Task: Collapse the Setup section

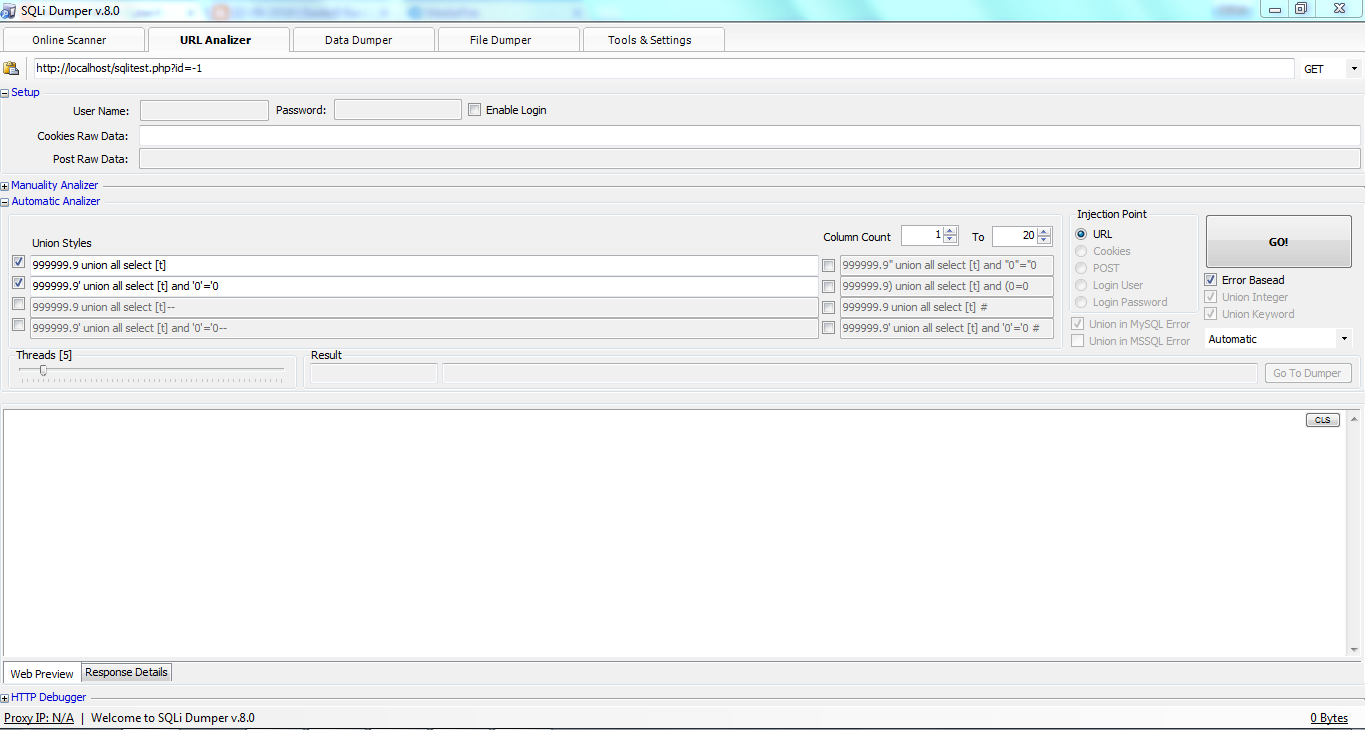Action: tap(5, 92)
